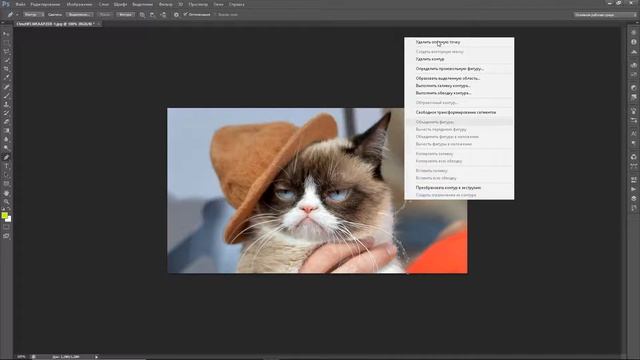Screen dimensions: 640x360
Task: Open the Info panel icon in right dock
Action: pos(633,42)
